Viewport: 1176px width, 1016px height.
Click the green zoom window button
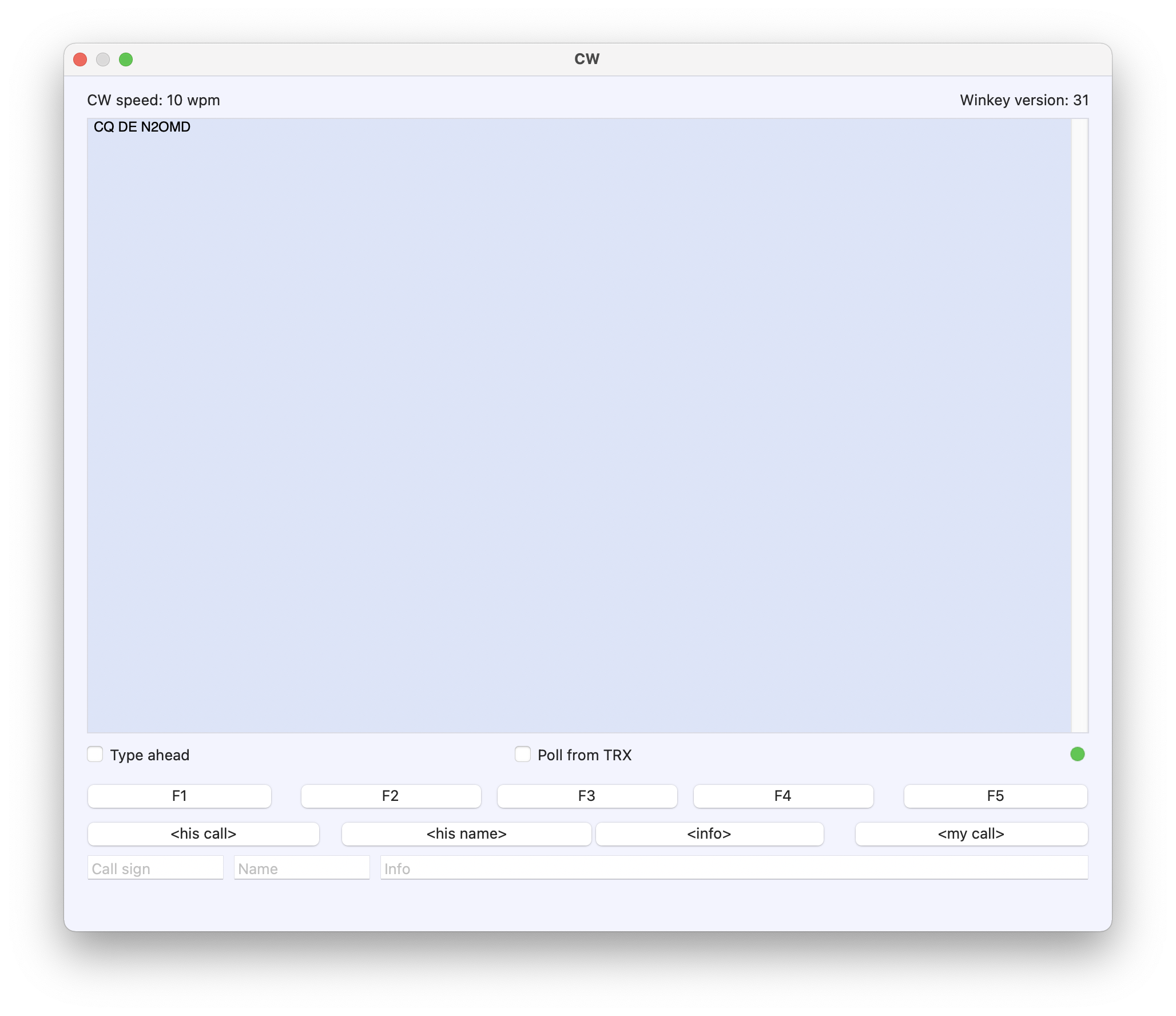pos(126,59)
